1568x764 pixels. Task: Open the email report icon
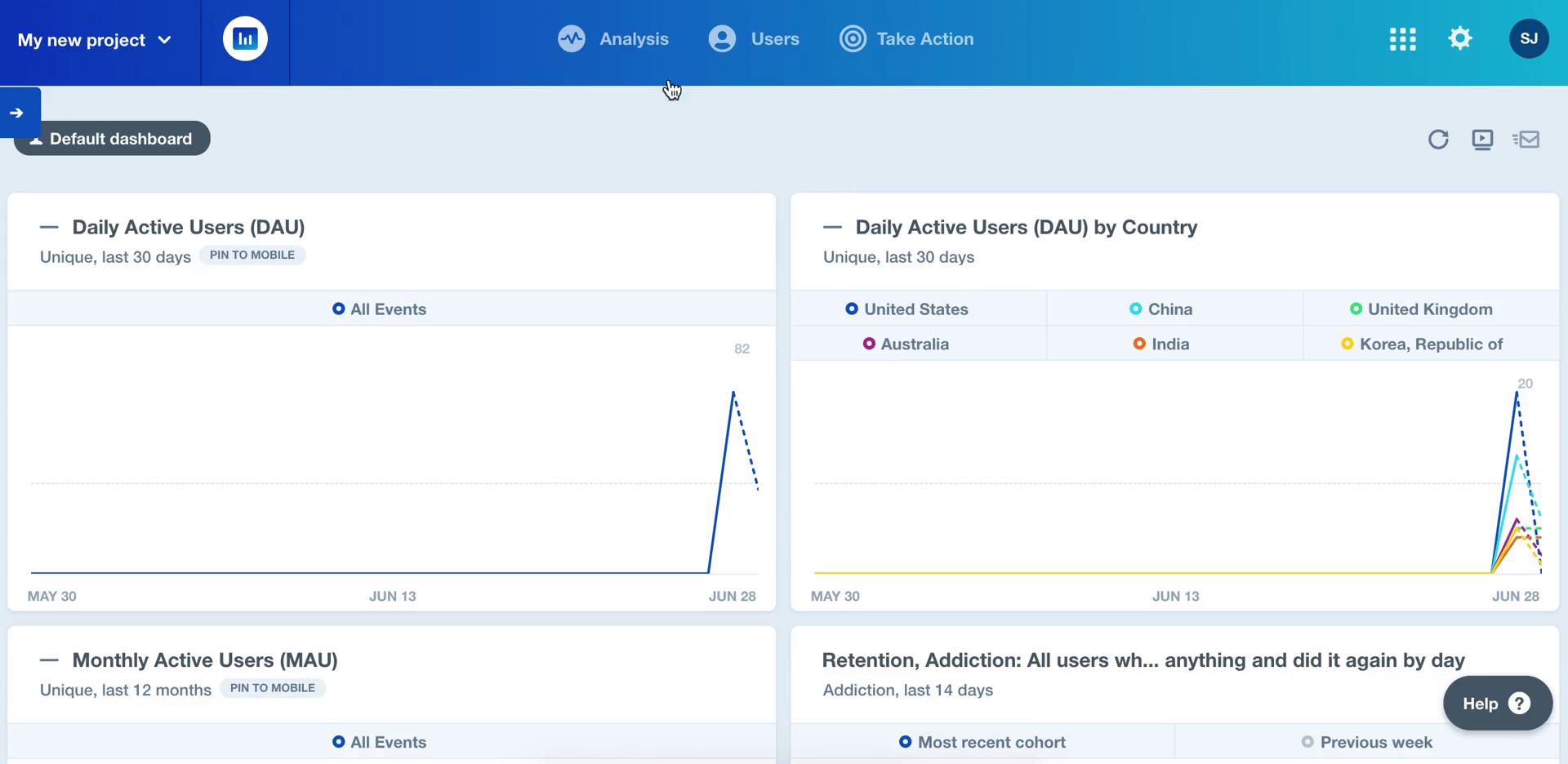[1526, 140]
